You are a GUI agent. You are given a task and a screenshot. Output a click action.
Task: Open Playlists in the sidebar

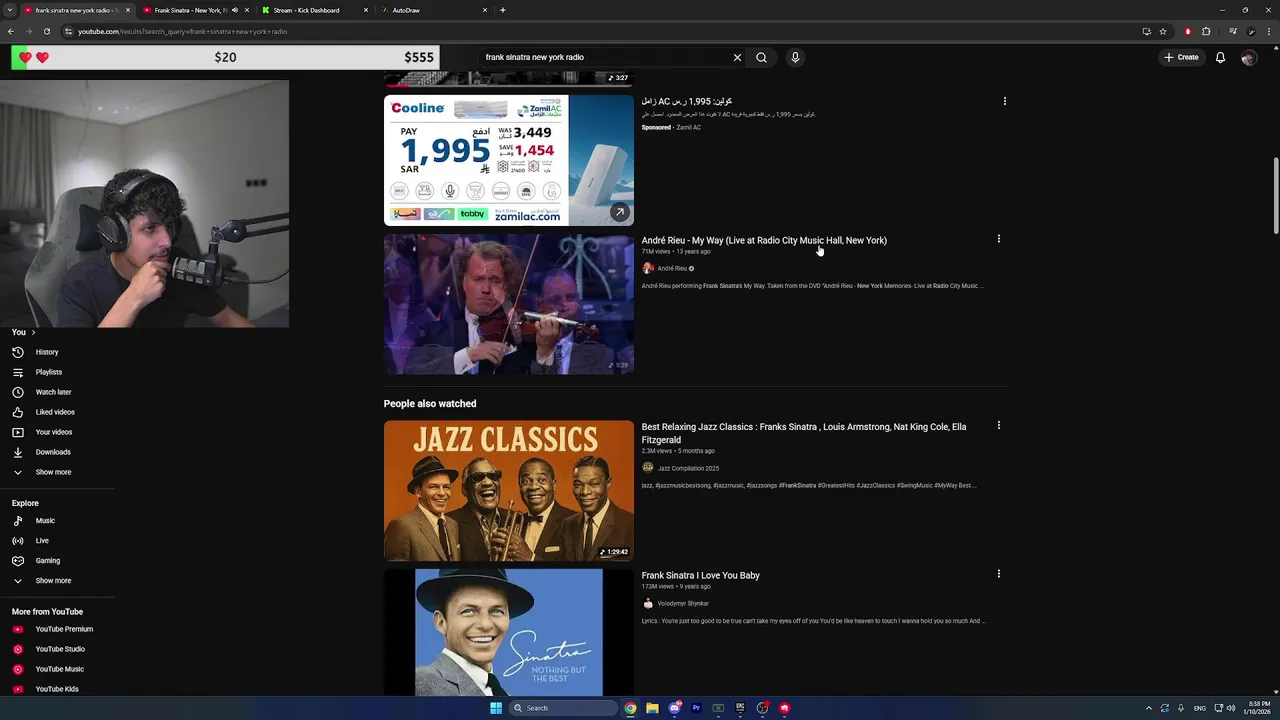[48, 372]
